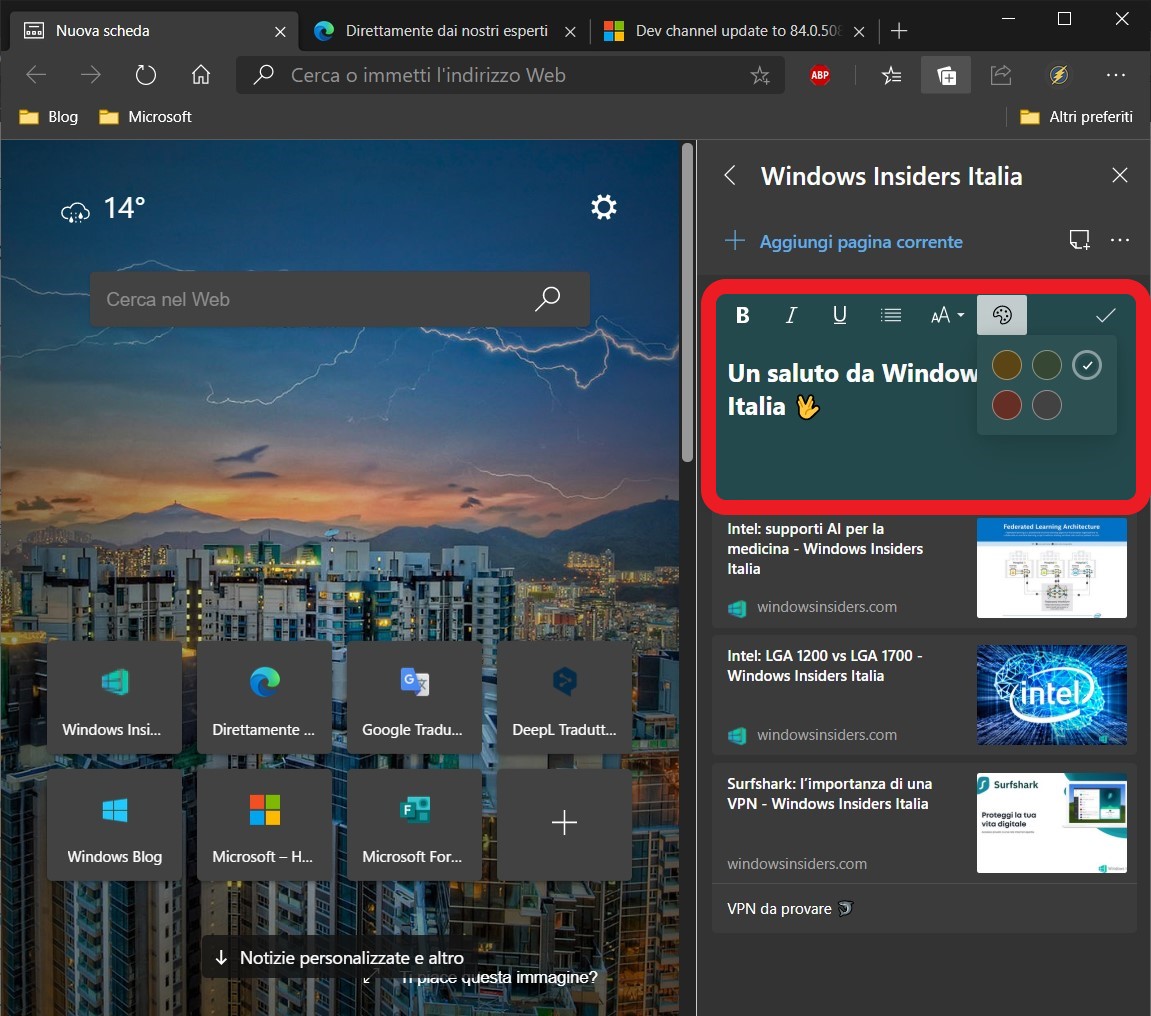
Task: Toggle the note color palette button
Action: tap(1002, 315)
